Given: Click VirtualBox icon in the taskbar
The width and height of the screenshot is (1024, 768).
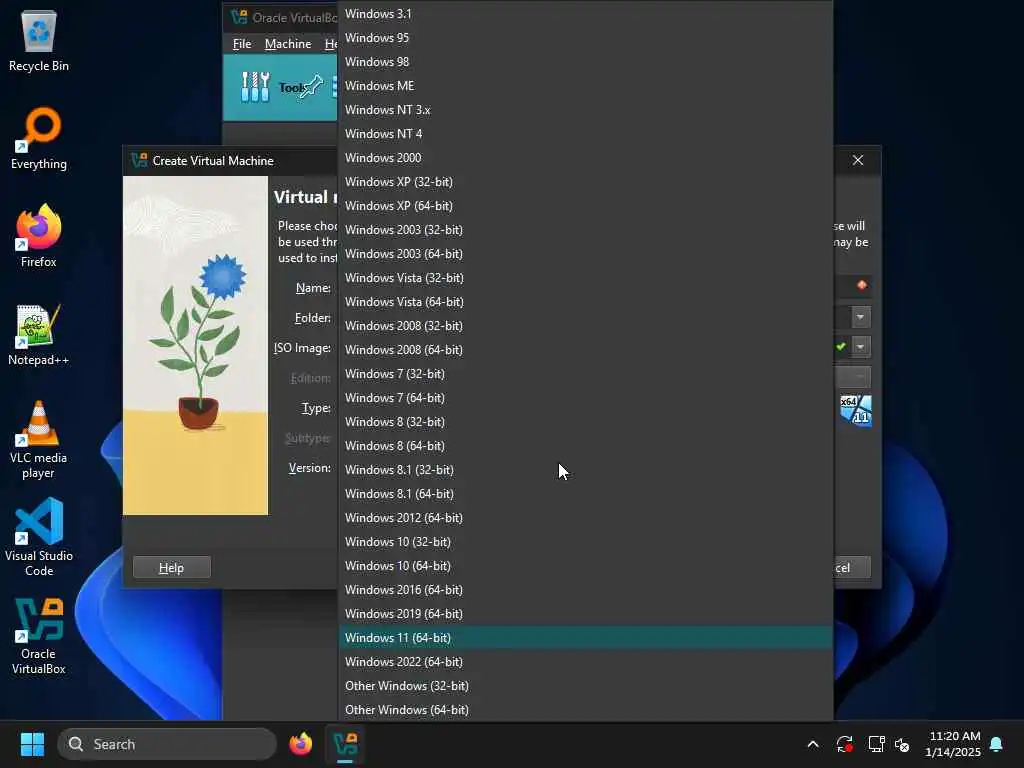Looking at the screenshot, I should coord(345,744).
